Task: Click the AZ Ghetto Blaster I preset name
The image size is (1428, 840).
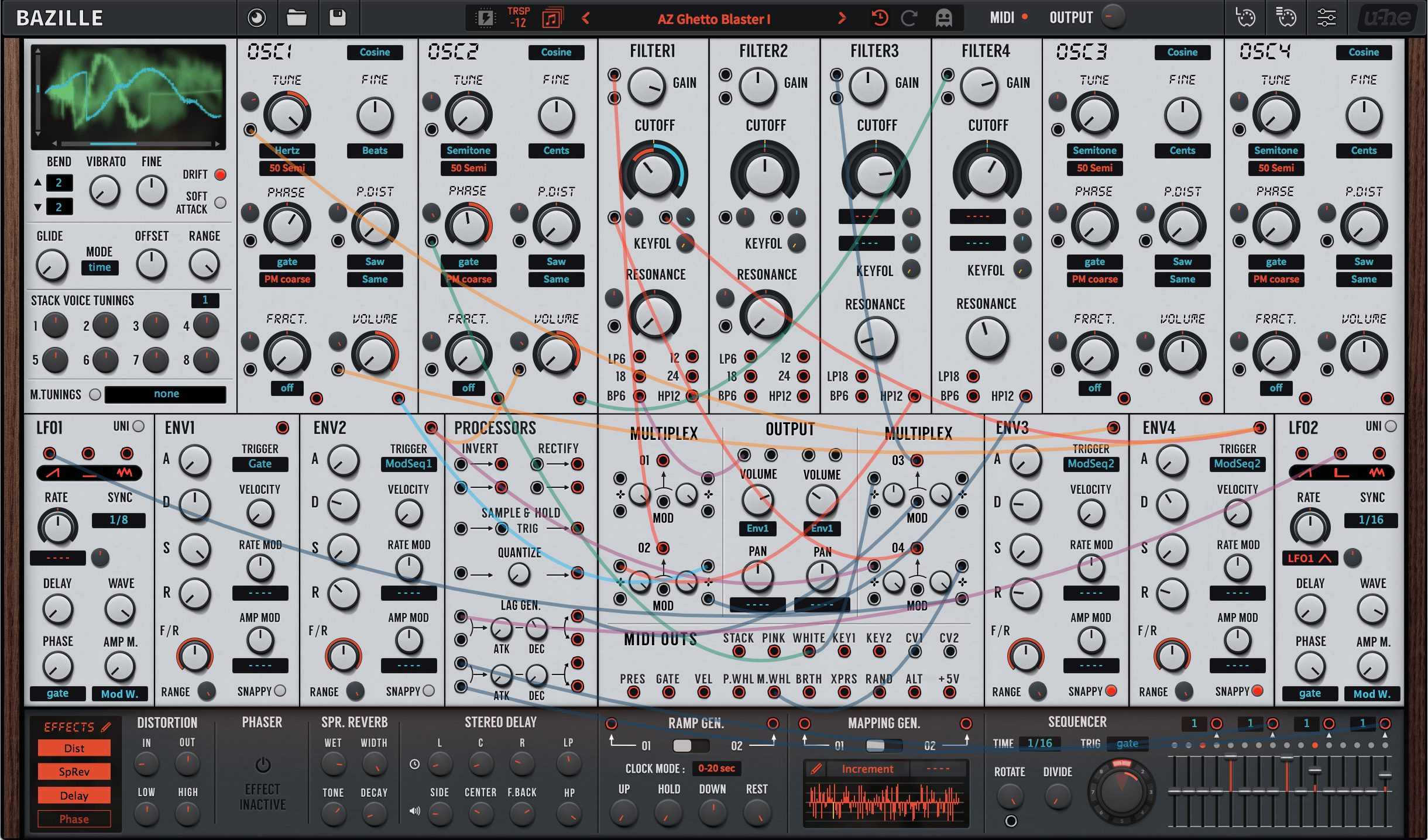Action: coord(713,19)
